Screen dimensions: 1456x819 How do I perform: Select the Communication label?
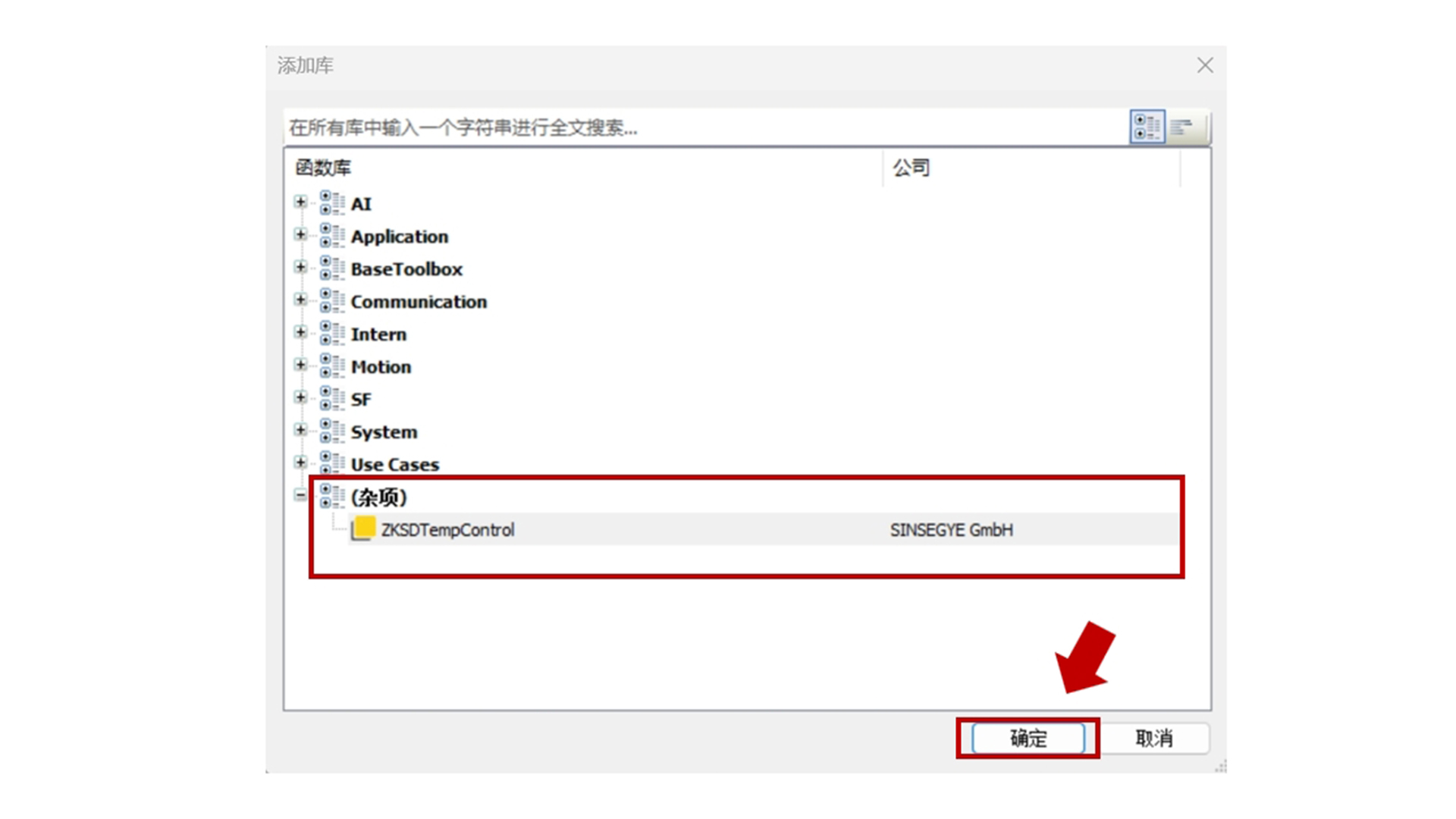[419, 302]
